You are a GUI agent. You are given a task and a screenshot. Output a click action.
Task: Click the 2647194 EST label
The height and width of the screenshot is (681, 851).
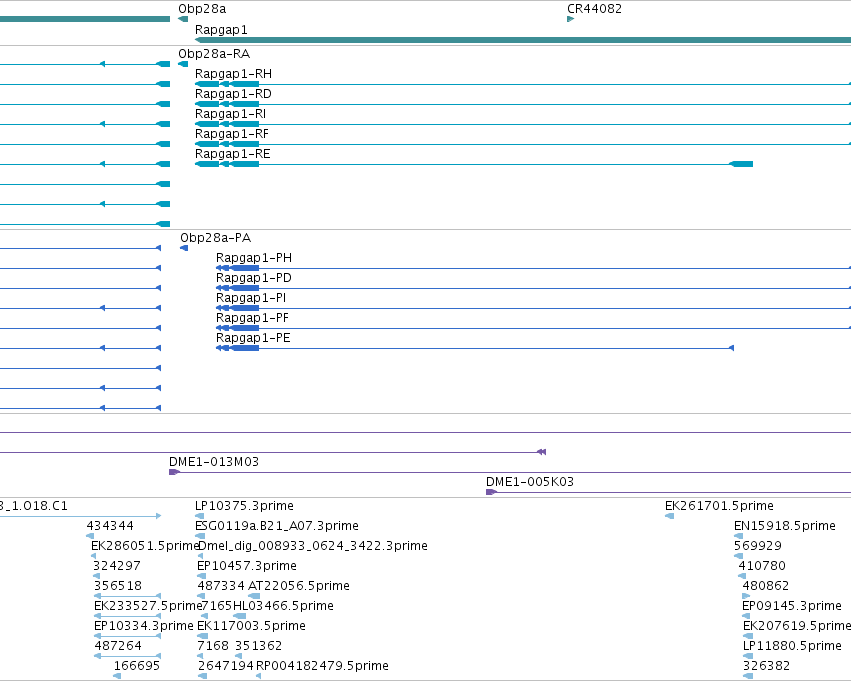(x=225, y=666)
